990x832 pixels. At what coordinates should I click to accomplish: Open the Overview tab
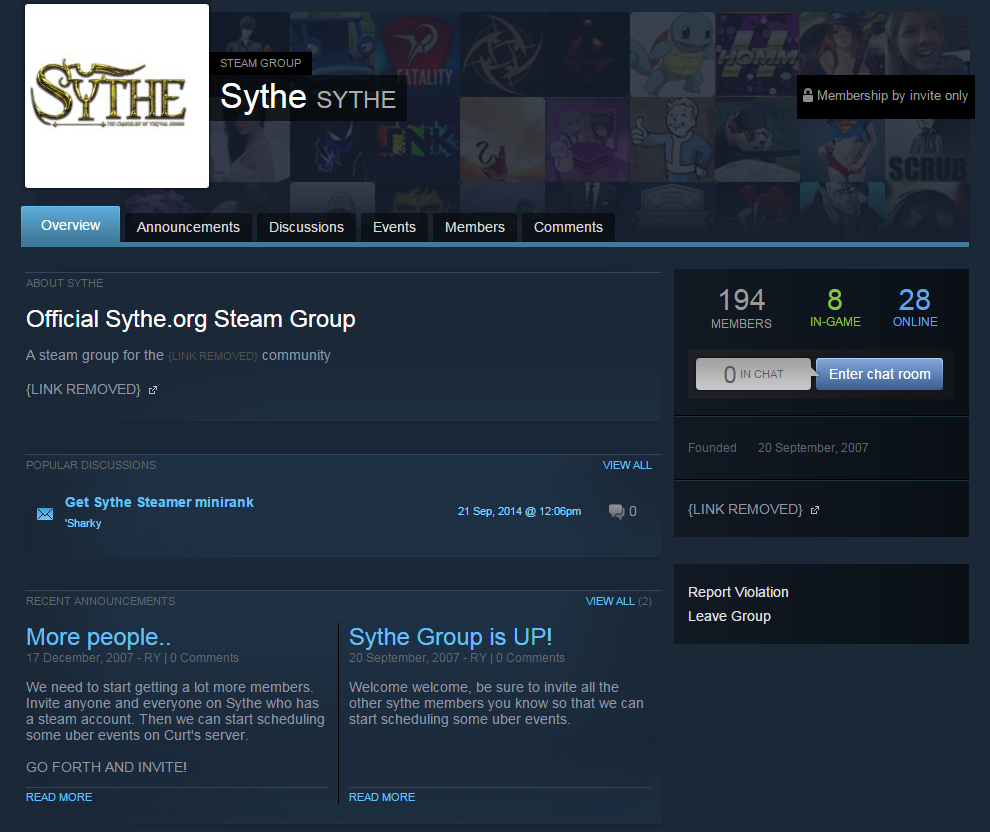point(70,225)
